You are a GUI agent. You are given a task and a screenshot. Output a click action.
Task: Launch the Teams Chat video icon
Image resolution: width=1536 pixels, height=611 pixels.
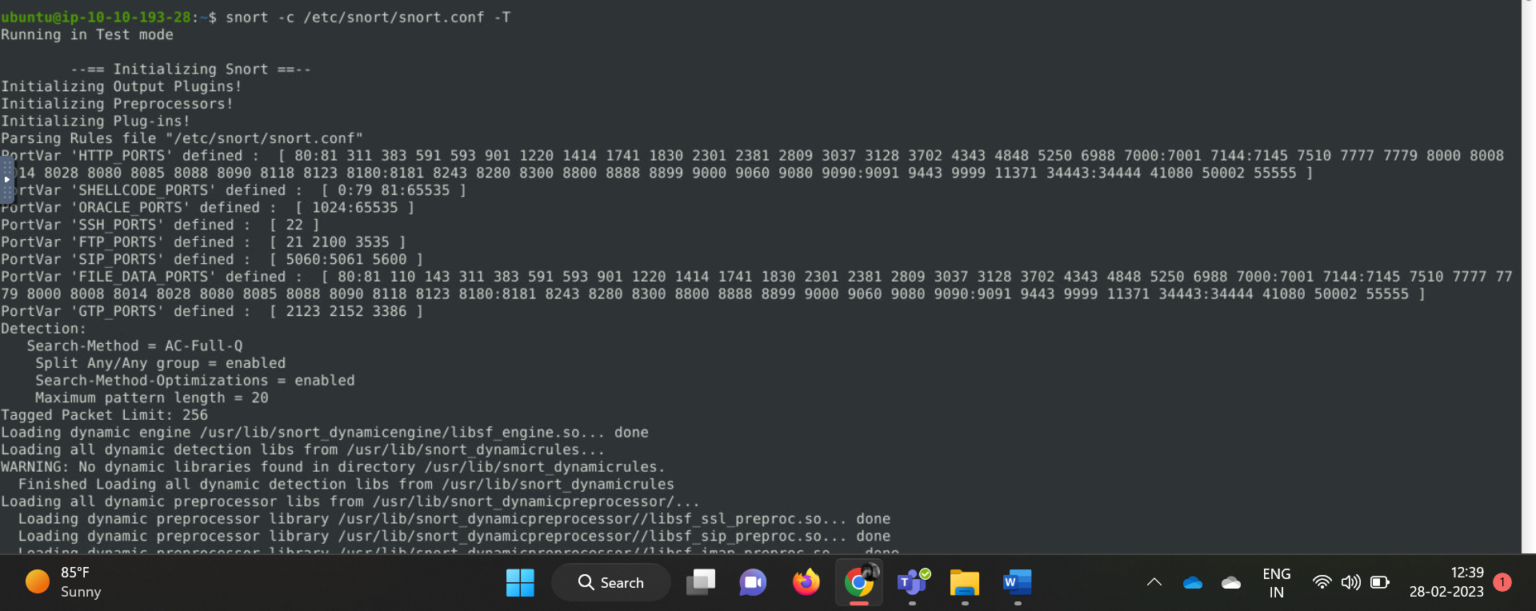click(x=752, y=582)
